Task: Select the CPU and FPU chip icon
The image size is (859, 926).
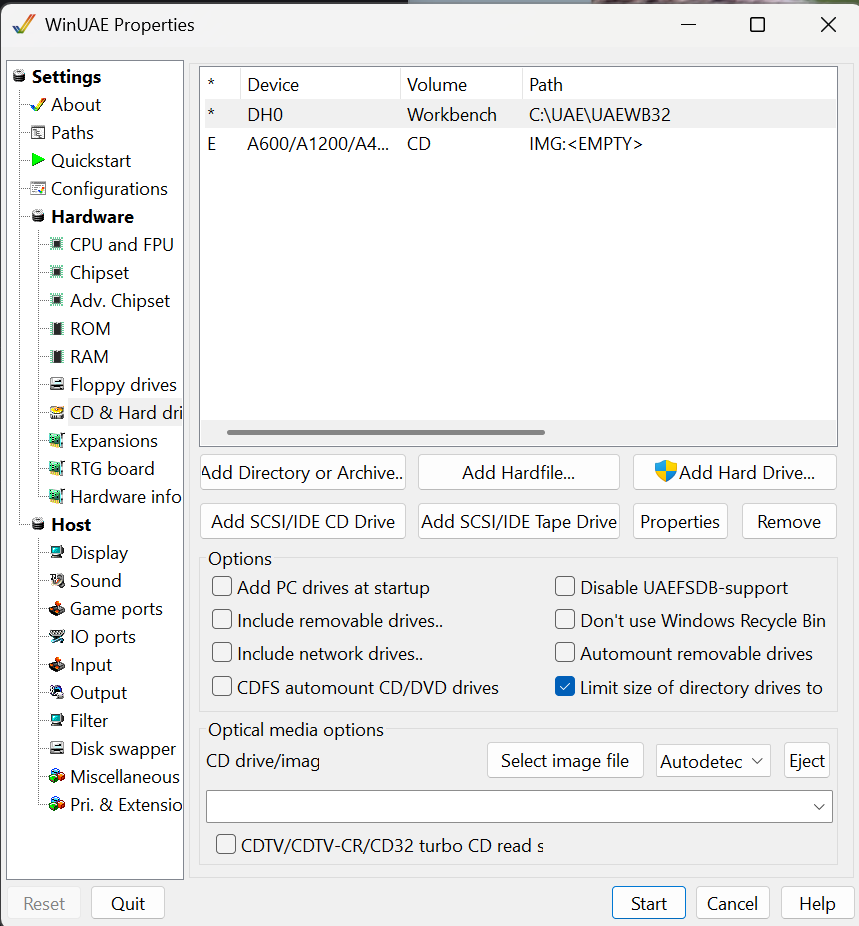Action: [x=57, y=244]
